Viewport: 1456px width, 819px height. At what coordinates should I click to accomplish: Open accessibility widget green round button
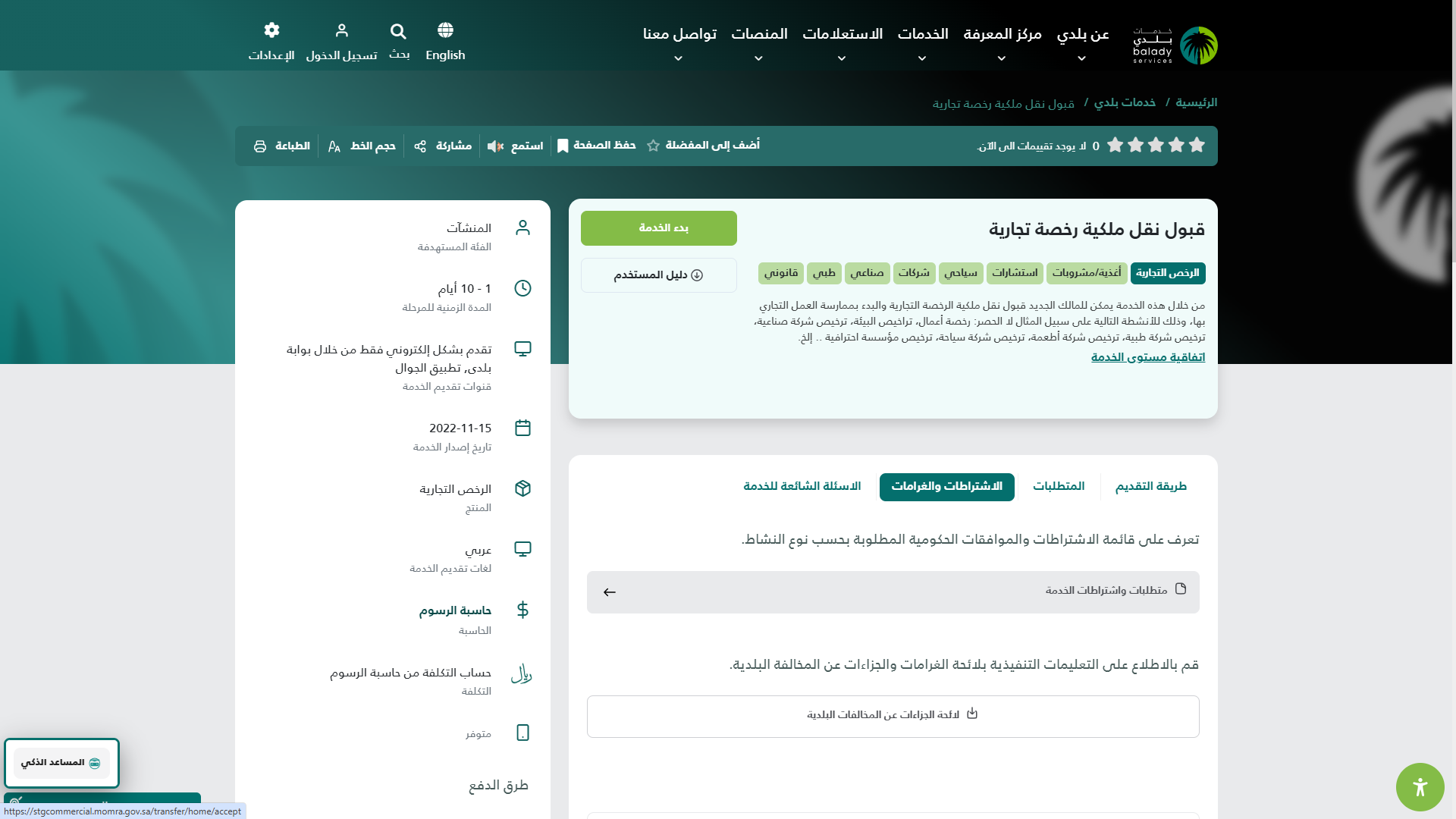pyautogui.click(x=1420, y=787)
